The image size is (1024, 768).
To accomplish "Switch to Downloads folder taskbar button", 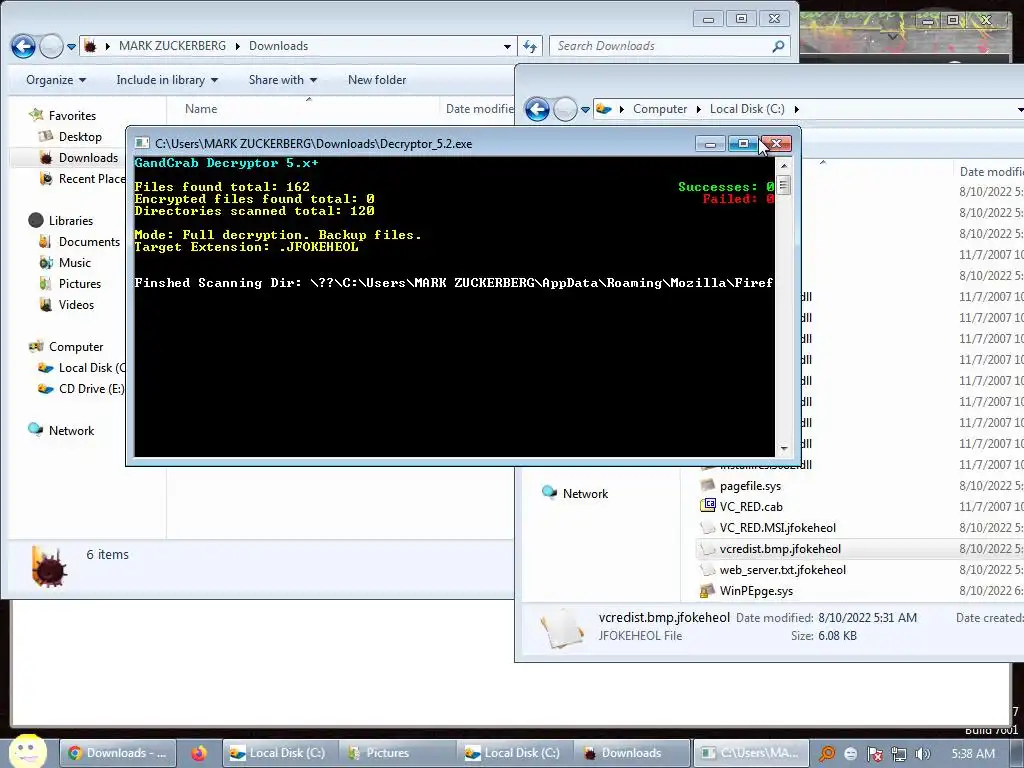I will tap(633, 753).
